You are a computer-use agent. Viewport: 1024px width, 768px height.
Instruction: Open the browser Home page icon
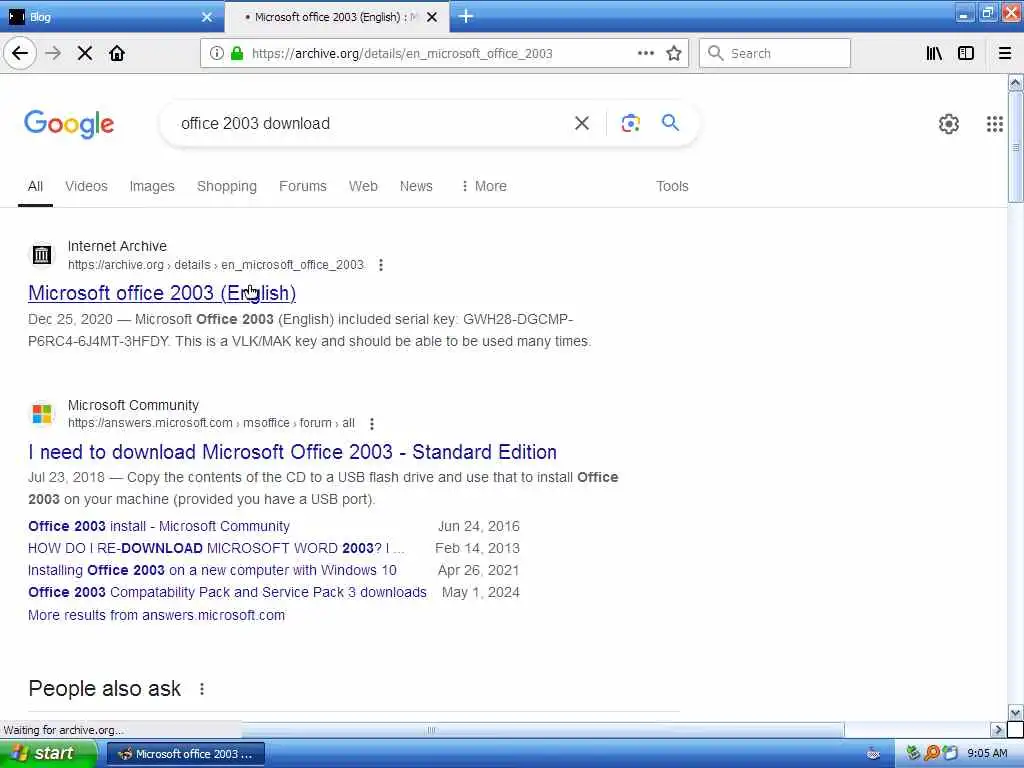click(x=117, y=54)
